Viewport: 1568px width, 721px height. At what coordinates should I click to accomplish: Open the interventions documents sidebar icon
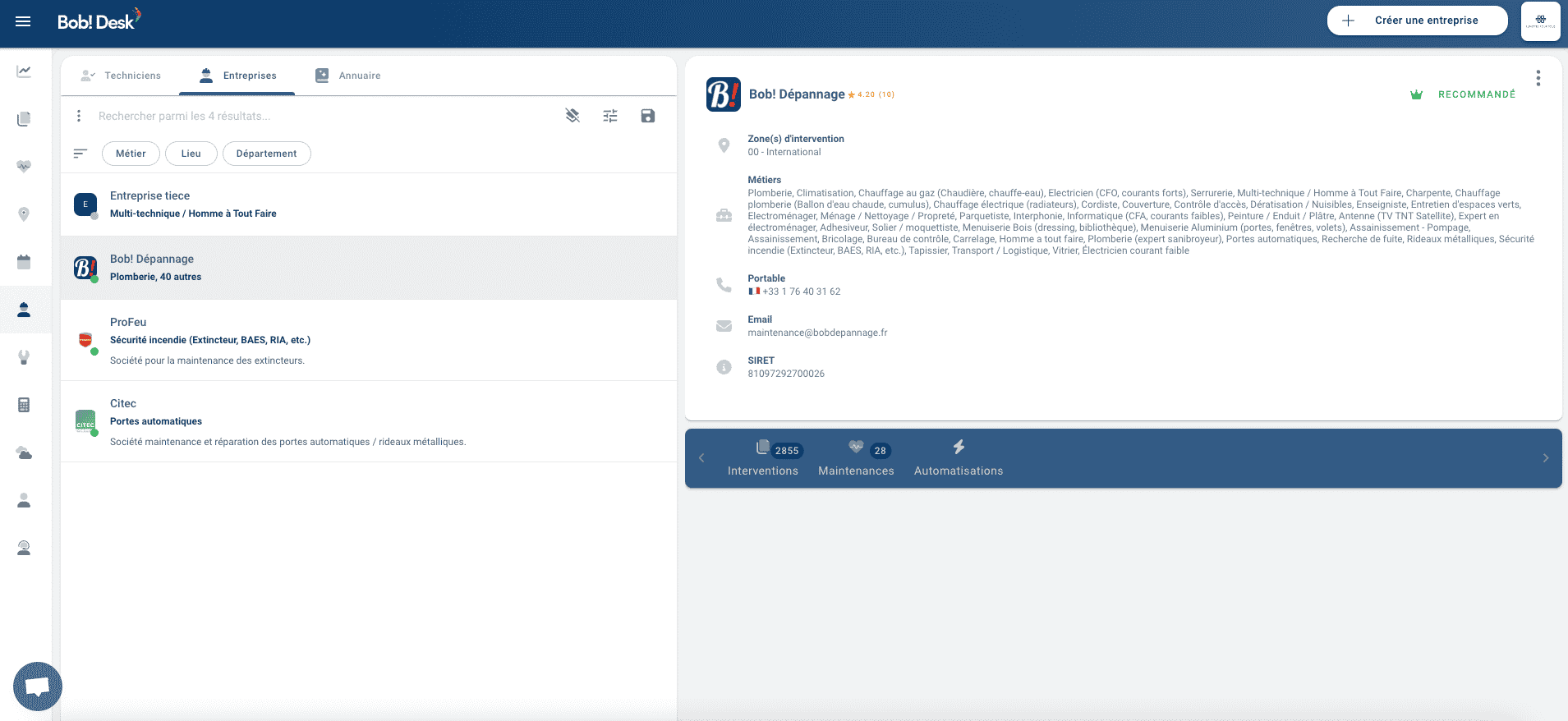point(24,119)
